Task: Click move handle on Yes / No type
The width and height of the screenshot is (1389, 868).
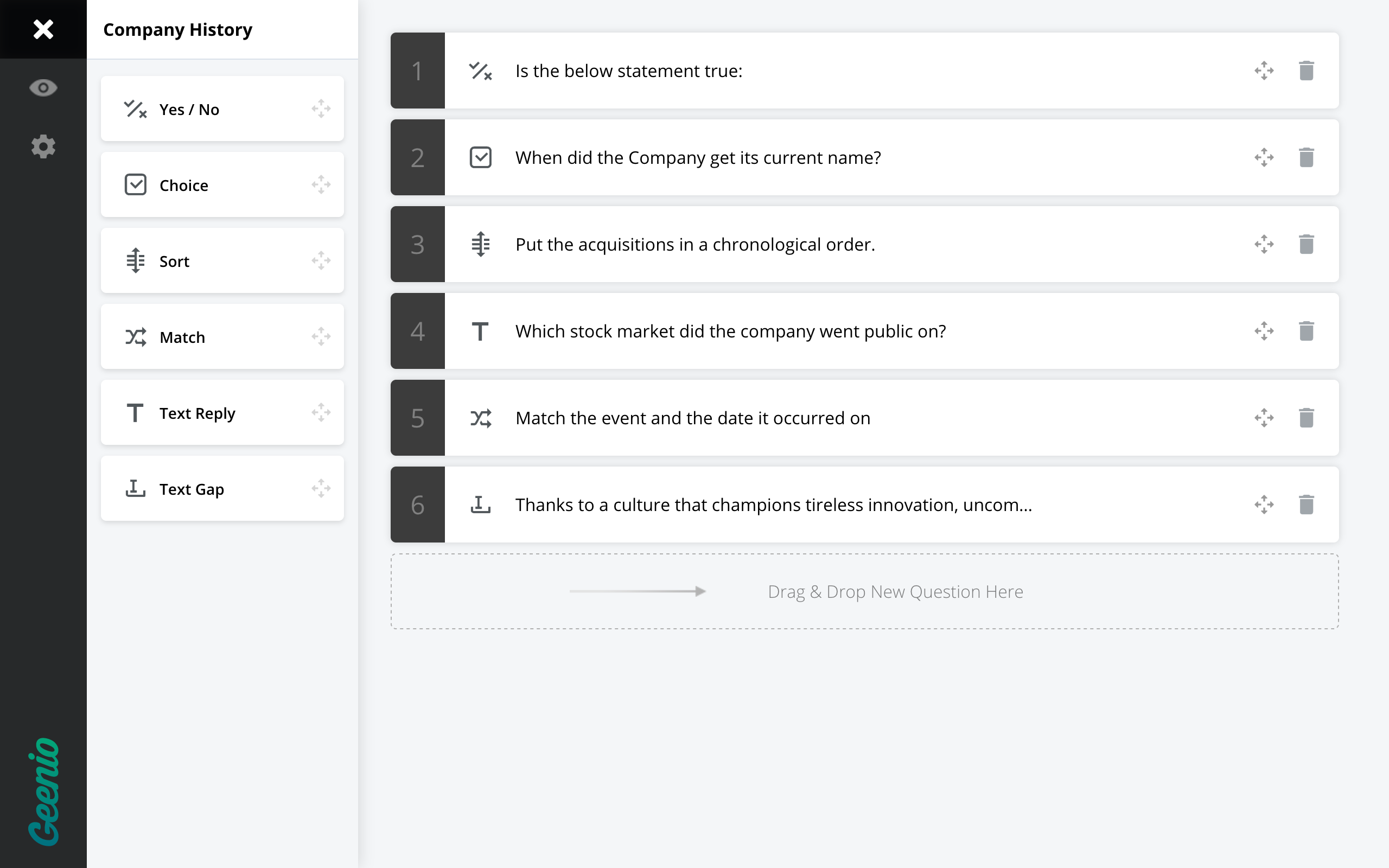Action: [321, 108]
